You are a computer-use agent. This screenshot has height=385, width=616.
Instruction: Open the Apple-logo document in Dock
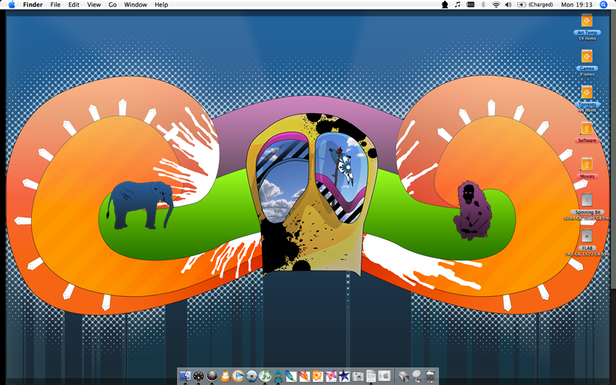click(x=384, y=376)
